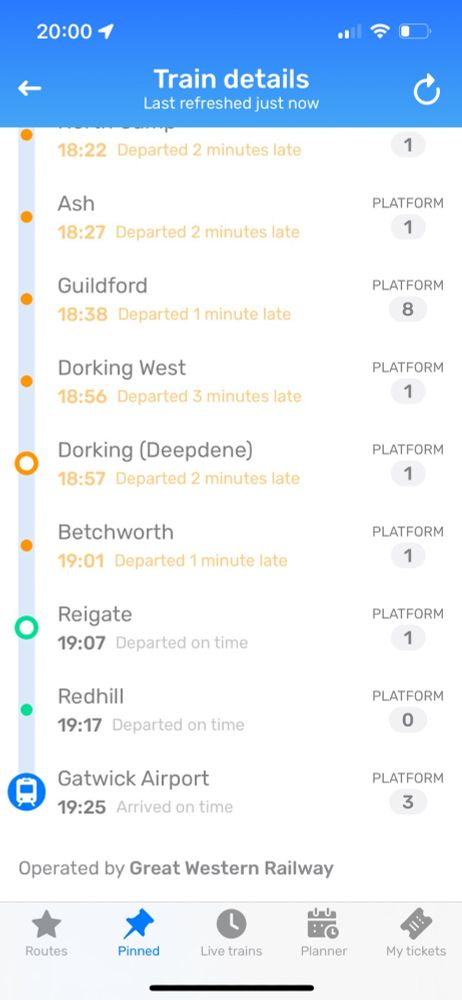Open the Routes star tab
The image size is (462, 1000).
(46, 934)
